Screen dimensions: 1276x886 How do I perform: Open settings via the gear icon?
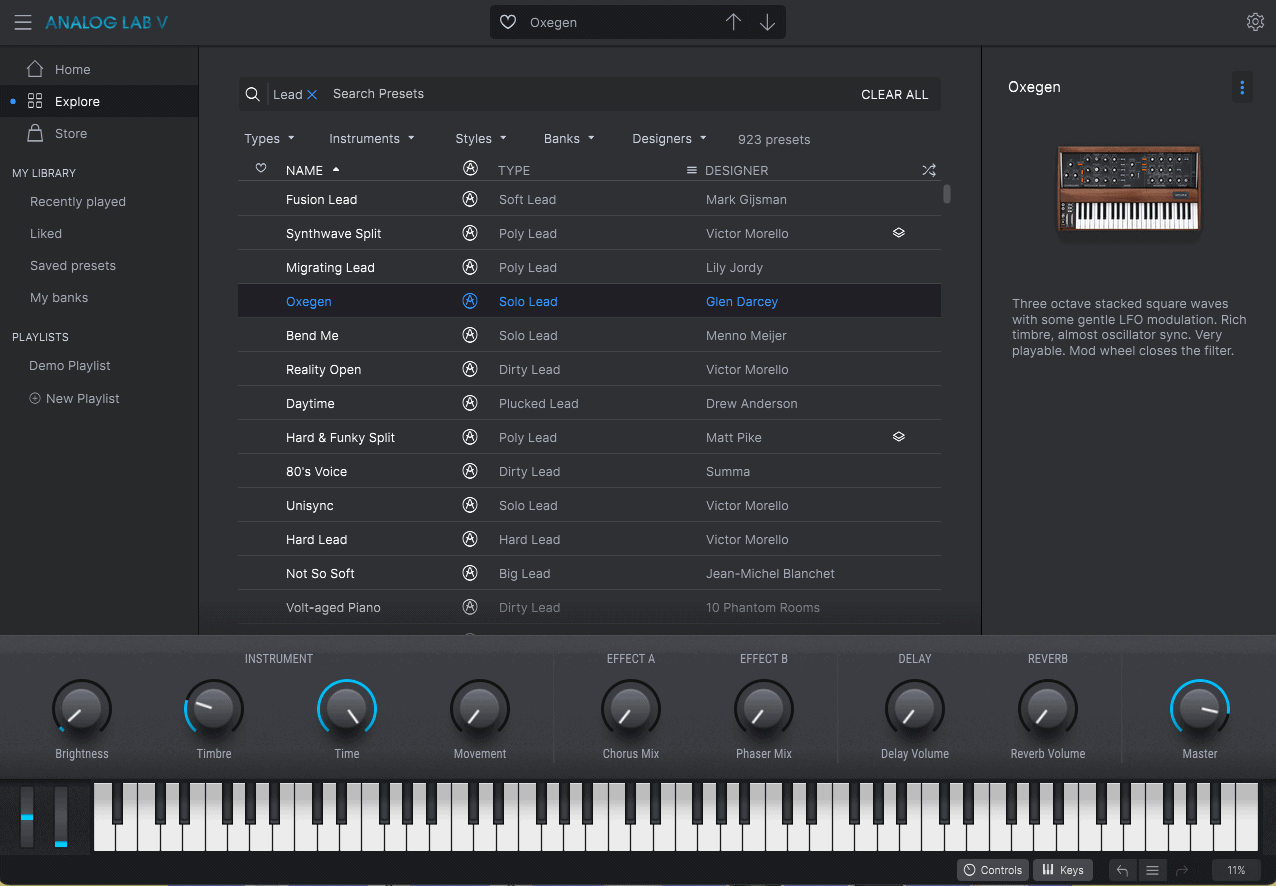1255,22
